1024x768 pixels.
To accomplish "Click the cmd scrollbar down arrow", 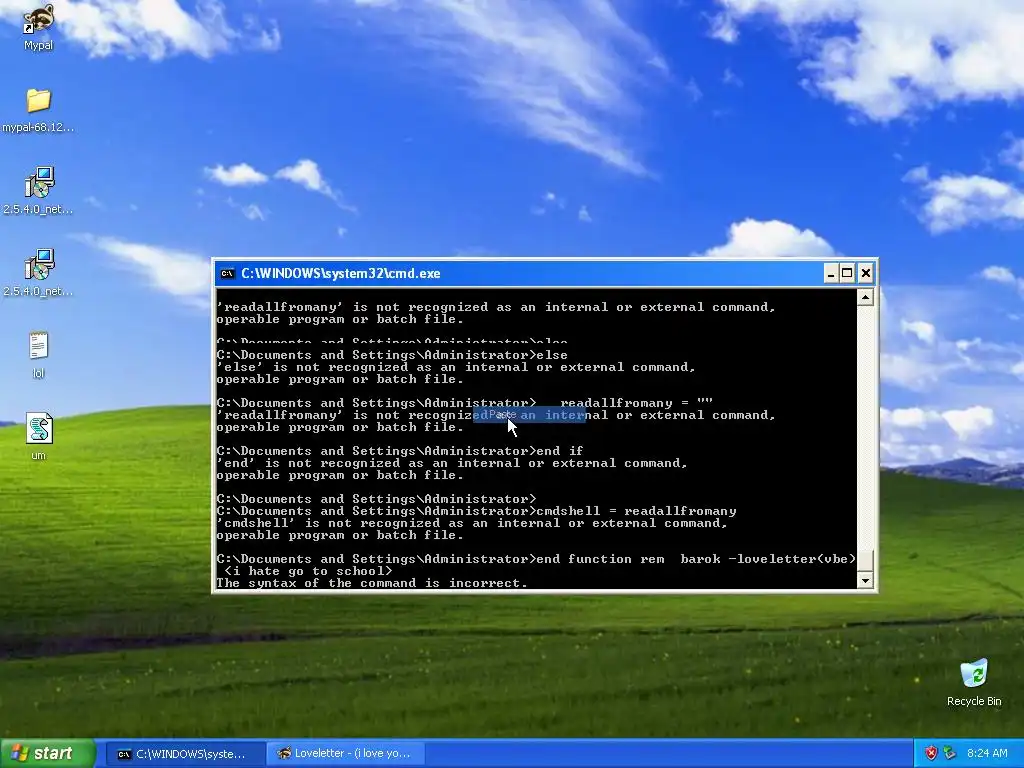I will [865, 581].
